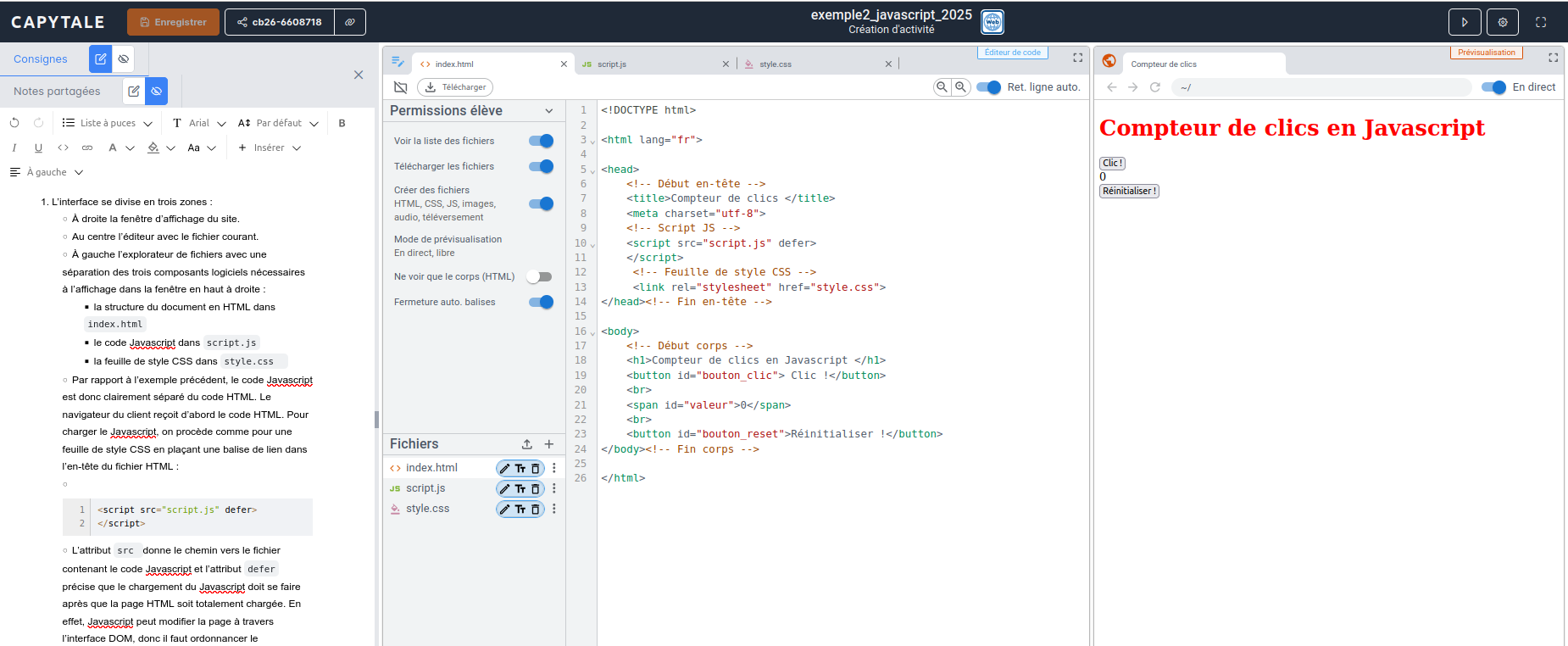Click the Enregistrer button
This screenshot has height=646, width=1568.
click(x=173, y=22)
